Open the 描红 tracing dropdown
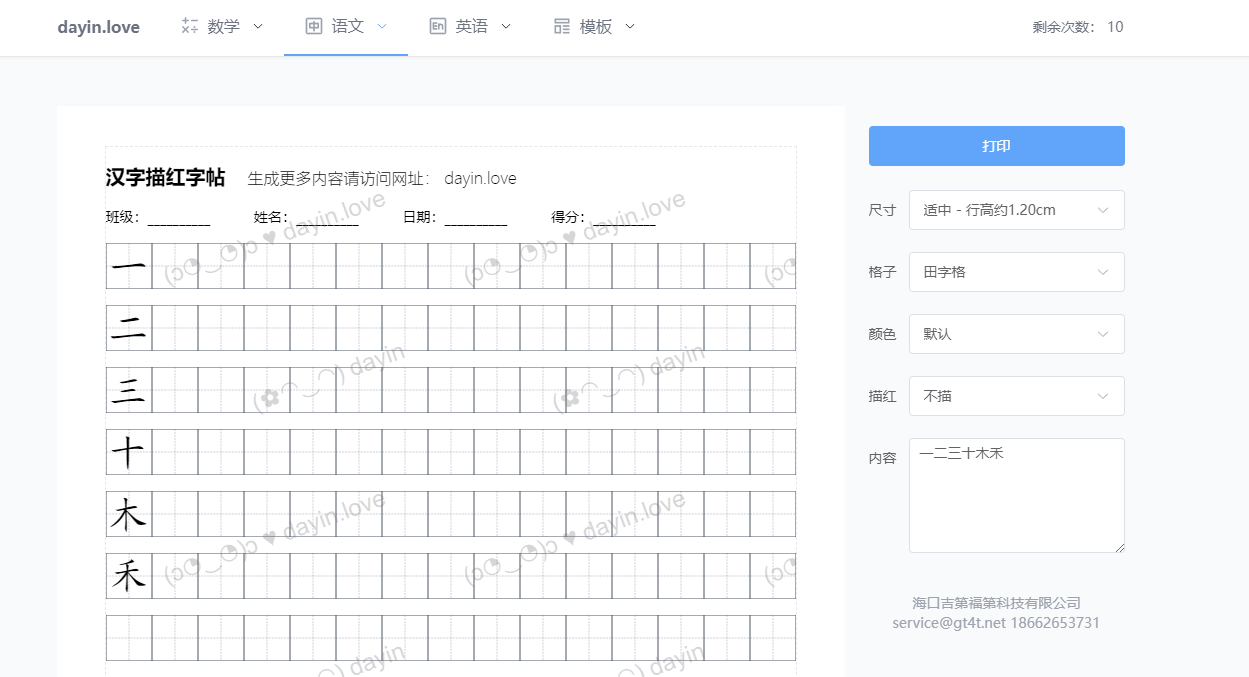The width and height of the screenshot is (1249, 677). (1016, 396)
